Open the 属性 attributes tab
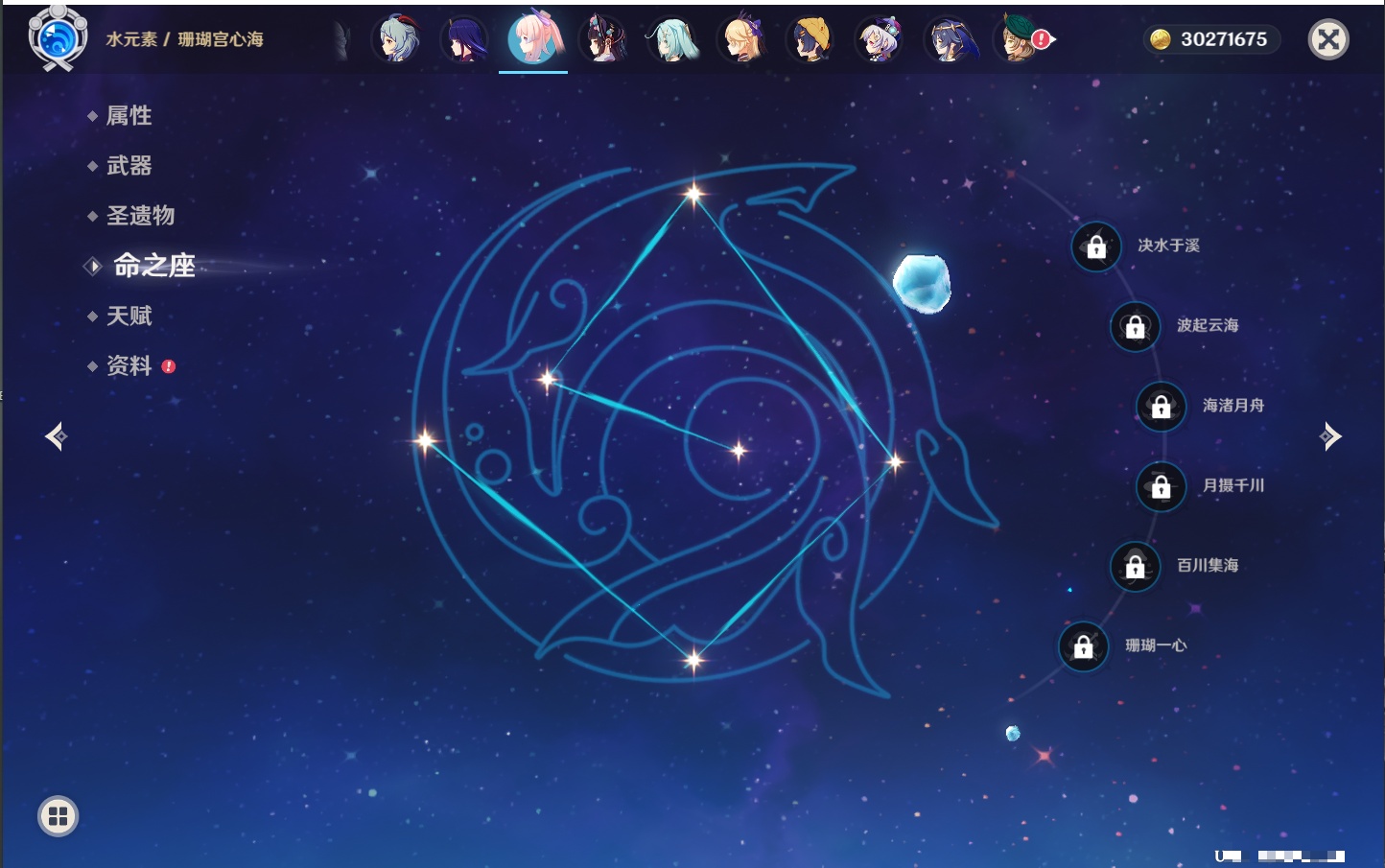 (x=129, y=116)
